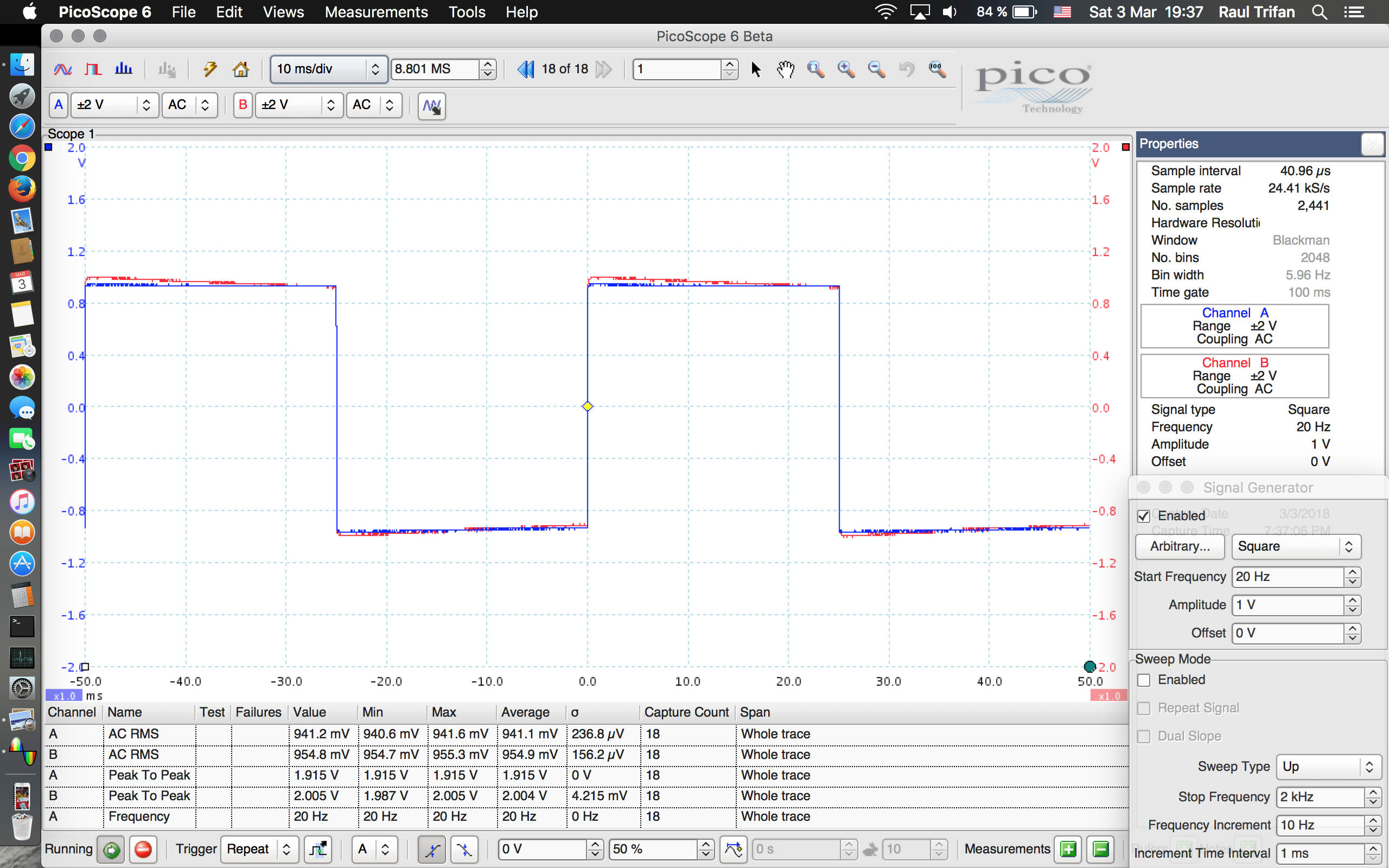Click the Offset 0 V stepper arrows
This screenshot has height=868, width=1389.
[1352, 633]
